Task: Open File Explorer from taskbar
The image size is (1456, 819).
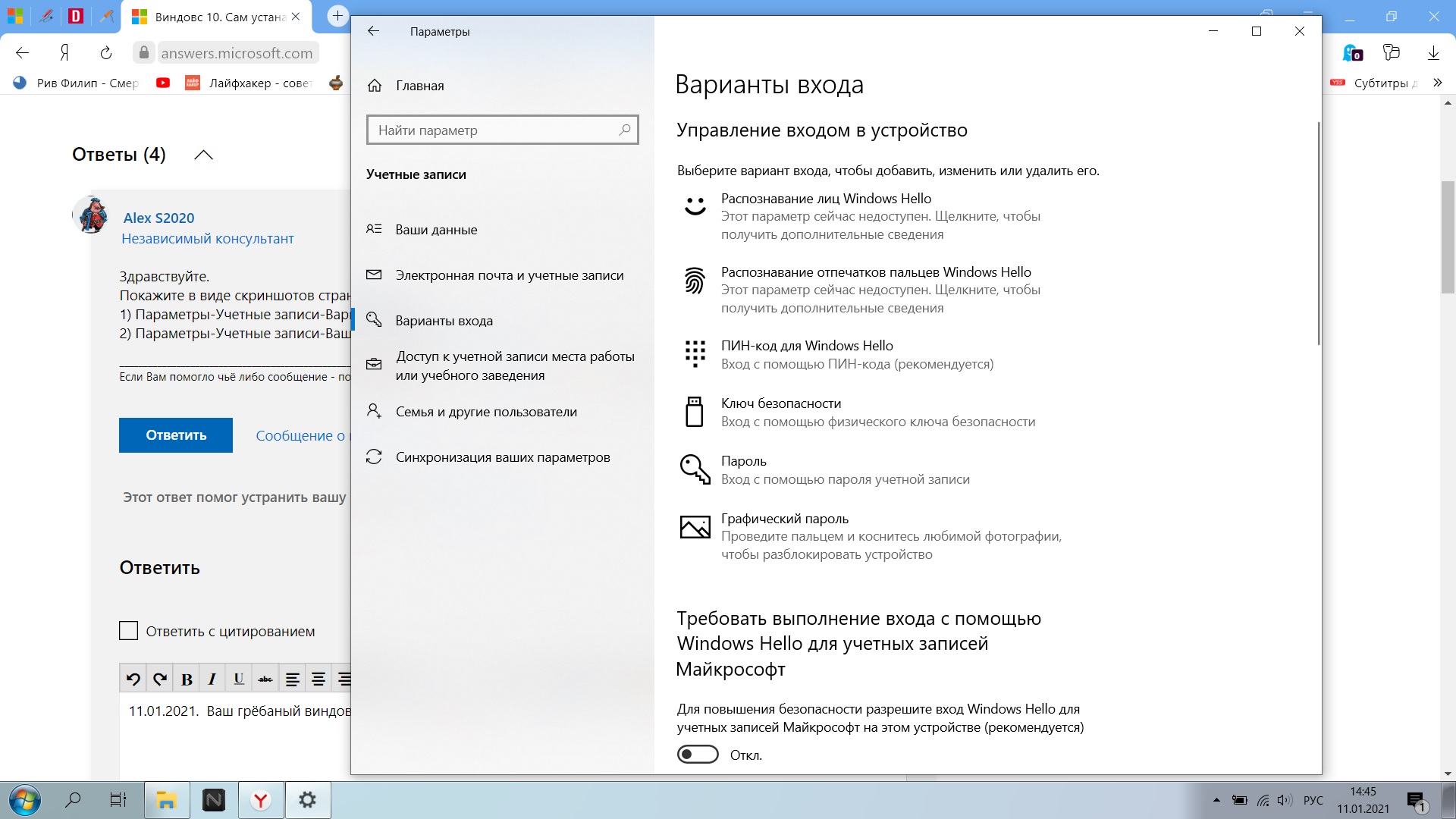Action: 167,800
